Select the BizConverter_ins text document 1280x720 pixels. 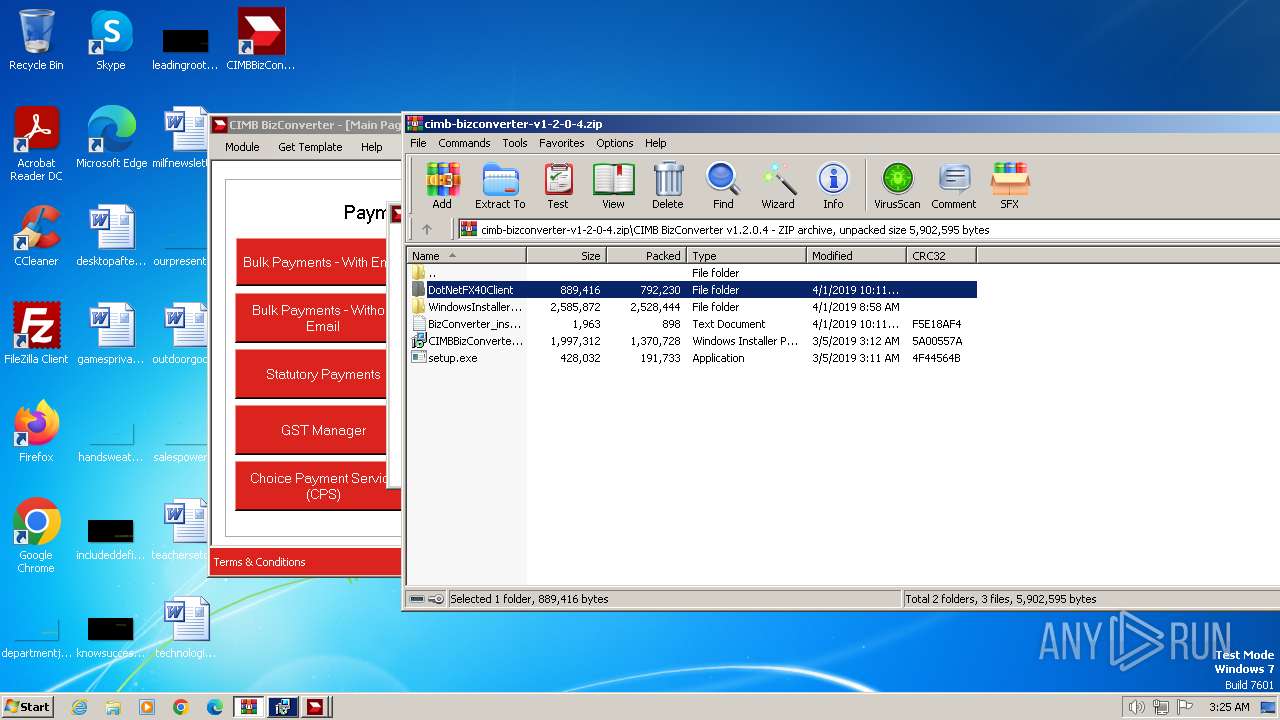692,324
